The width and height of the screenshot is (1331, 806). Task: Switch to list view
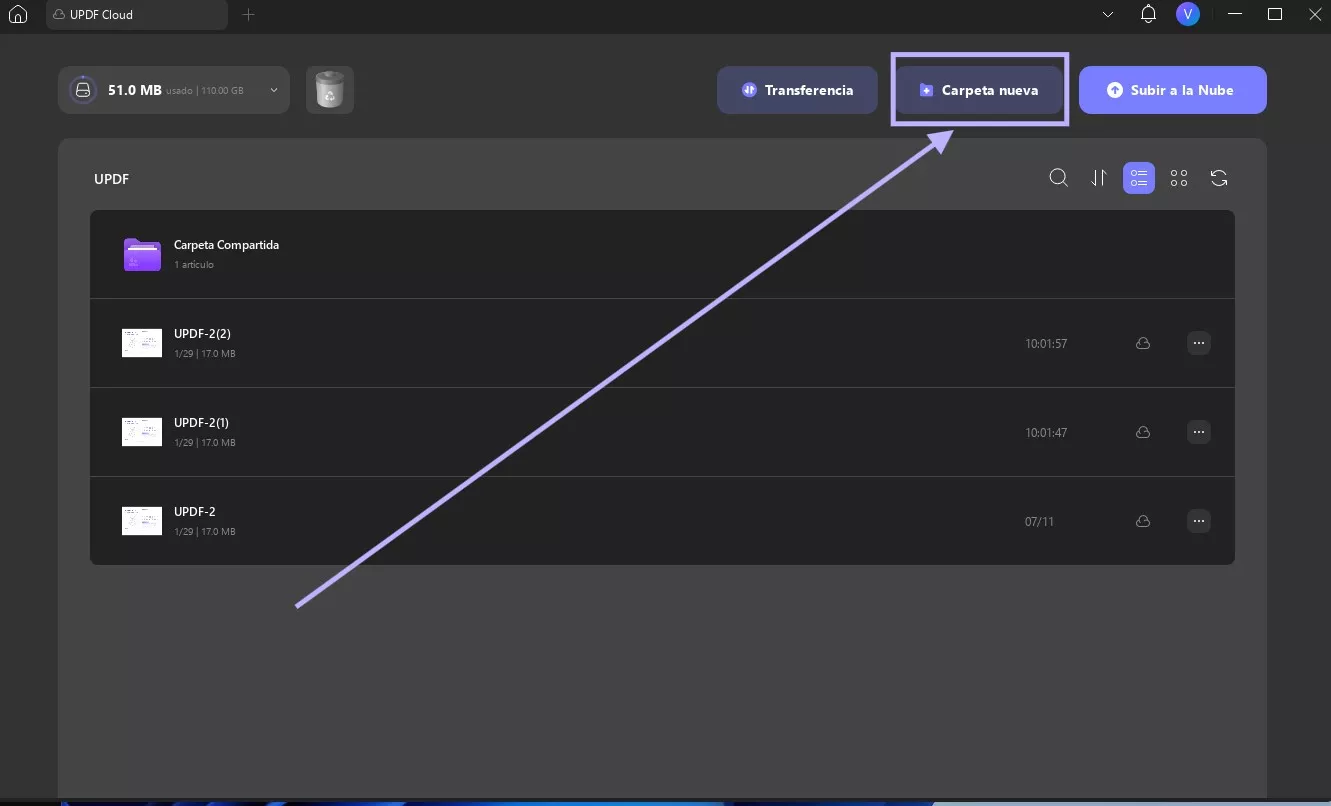1139,178
